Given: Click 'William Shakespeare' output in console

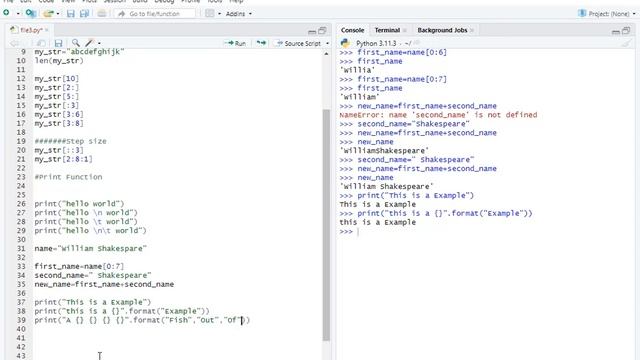Looking at the screenshot, I should [386, 187].
